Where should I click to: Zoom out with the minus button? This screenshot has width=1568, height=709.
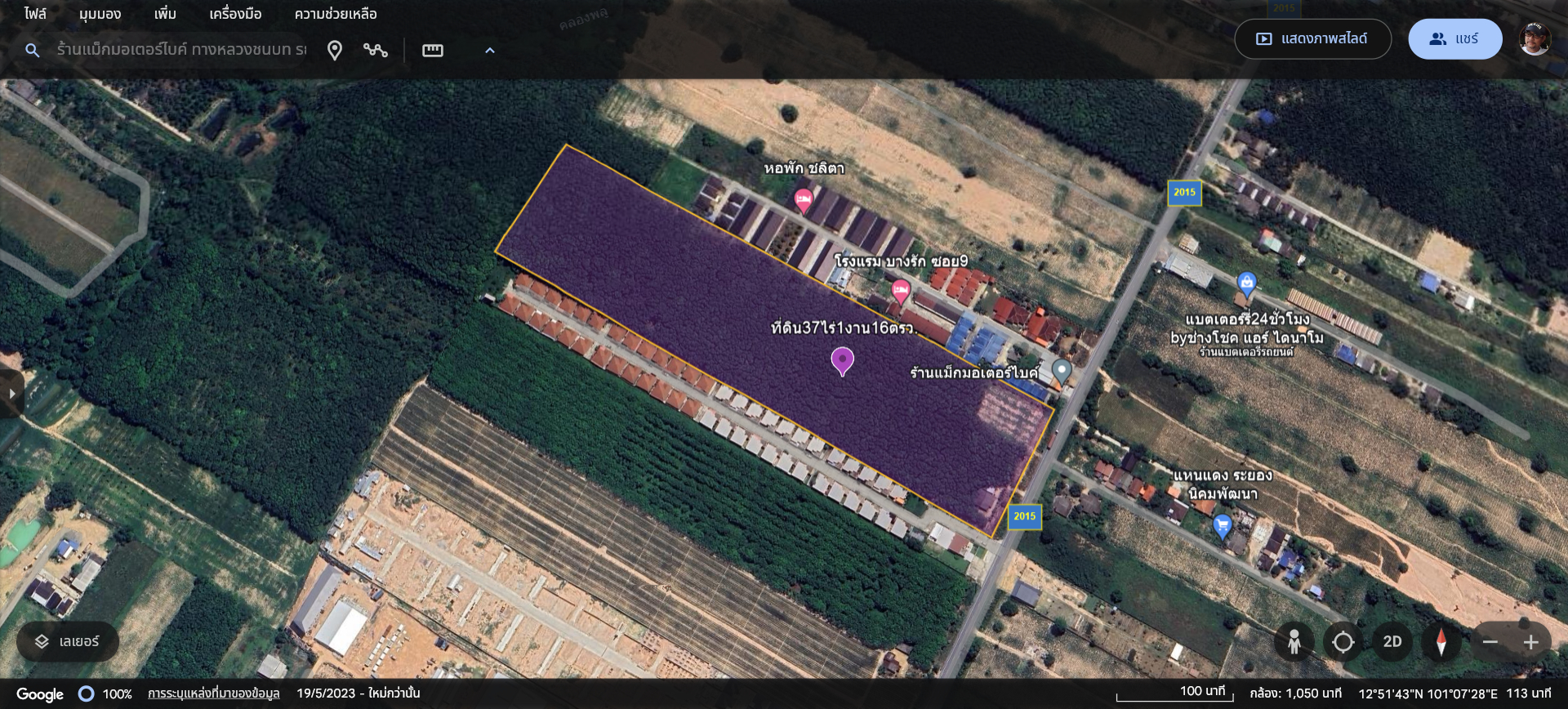[1490, 642]
